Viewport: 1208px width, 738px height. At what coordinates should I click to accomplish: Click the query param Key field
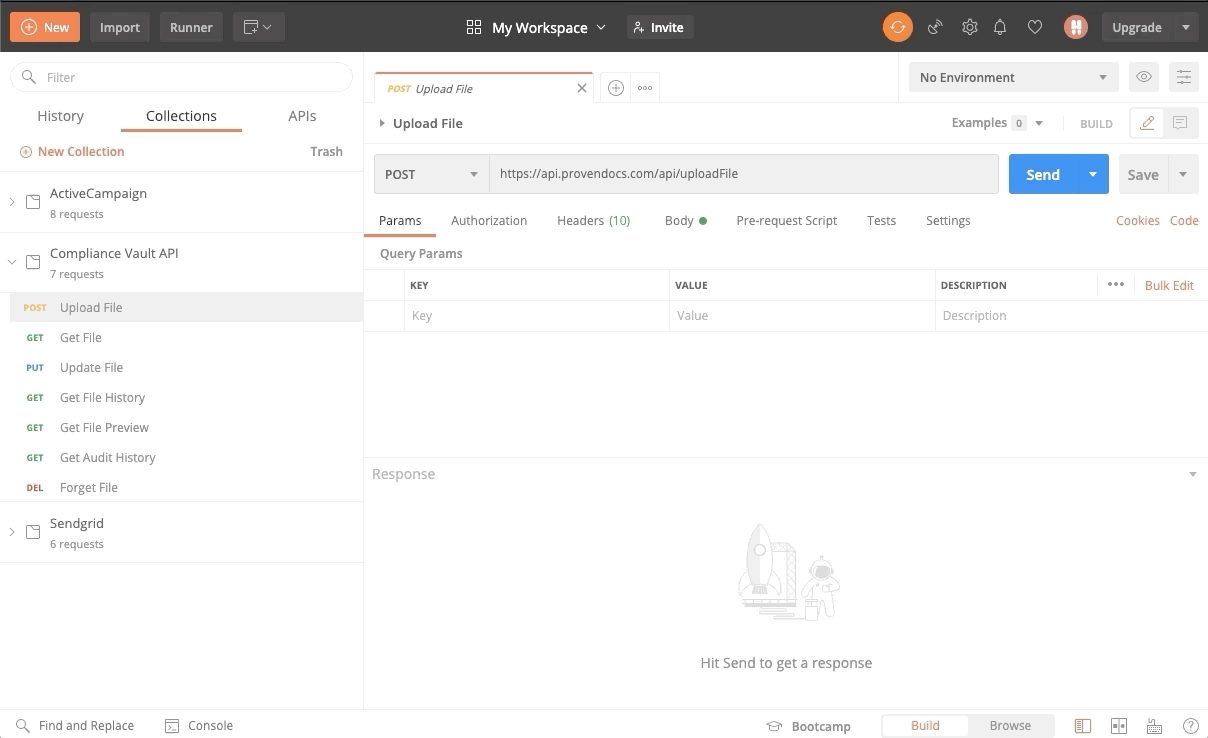coord(537,315)
